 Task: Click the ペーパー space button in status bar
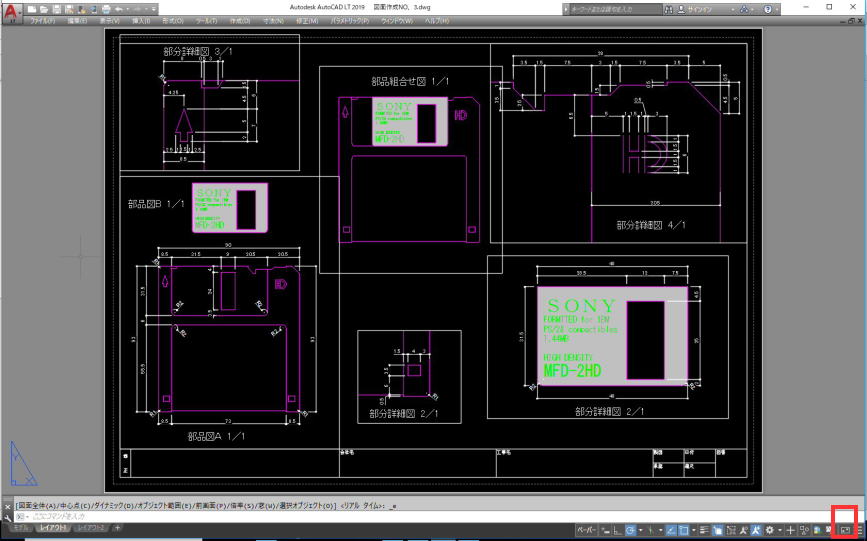coord(587,530)
